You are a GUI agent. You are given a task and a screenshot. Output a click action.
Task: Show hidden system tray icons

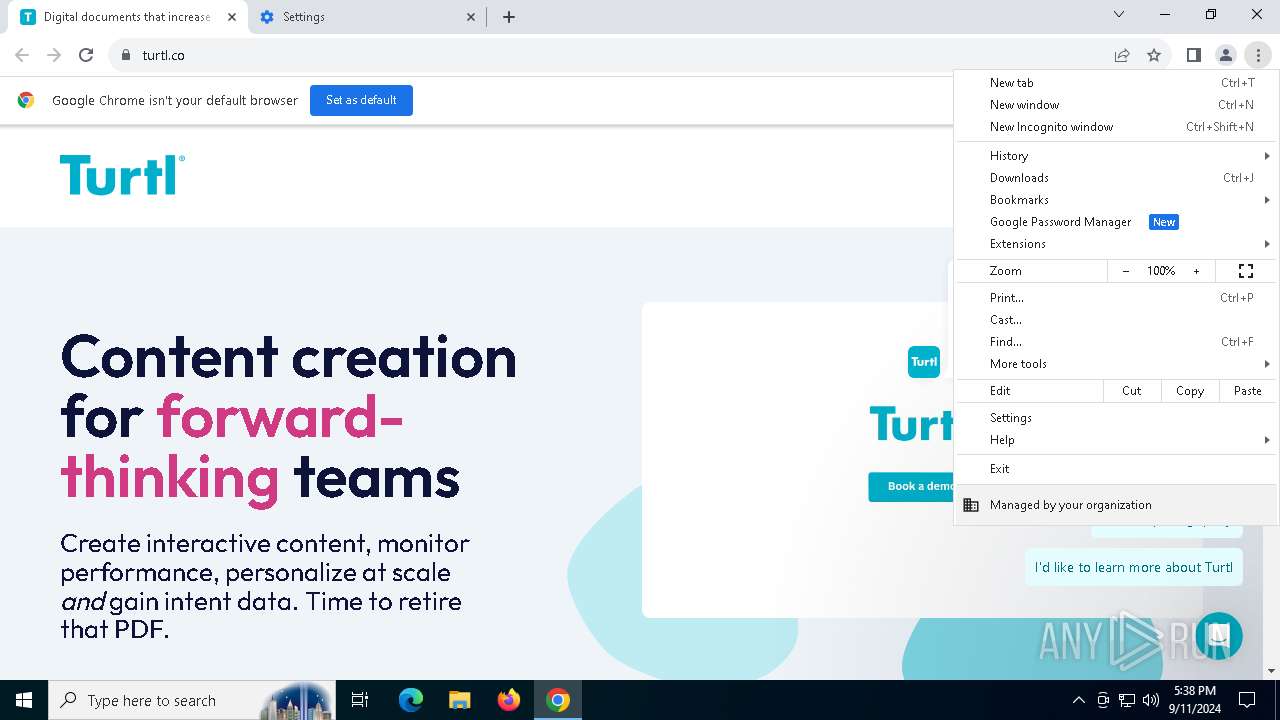point(1078,700)
